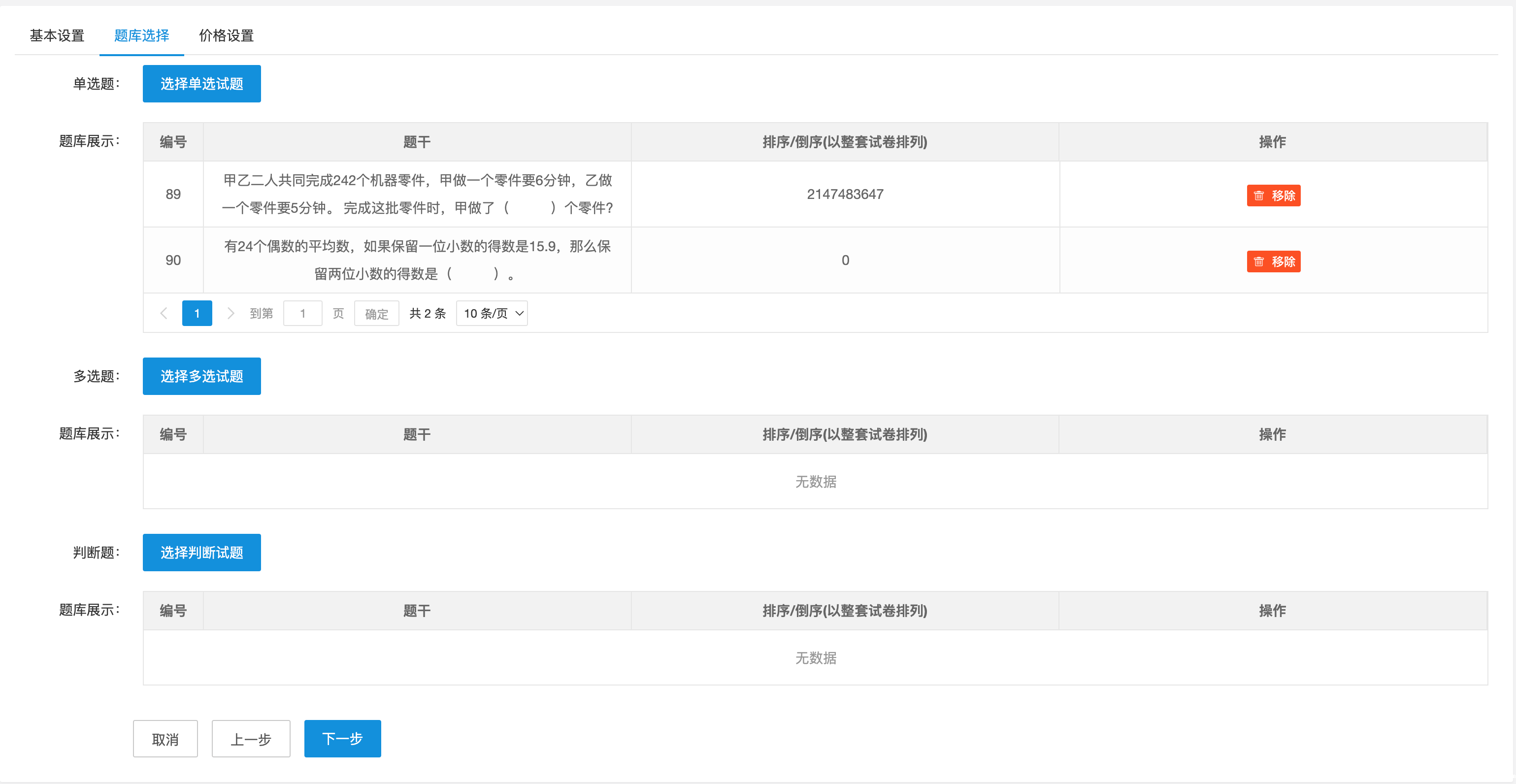Switch to 价格设置 tab

[226, 35]
